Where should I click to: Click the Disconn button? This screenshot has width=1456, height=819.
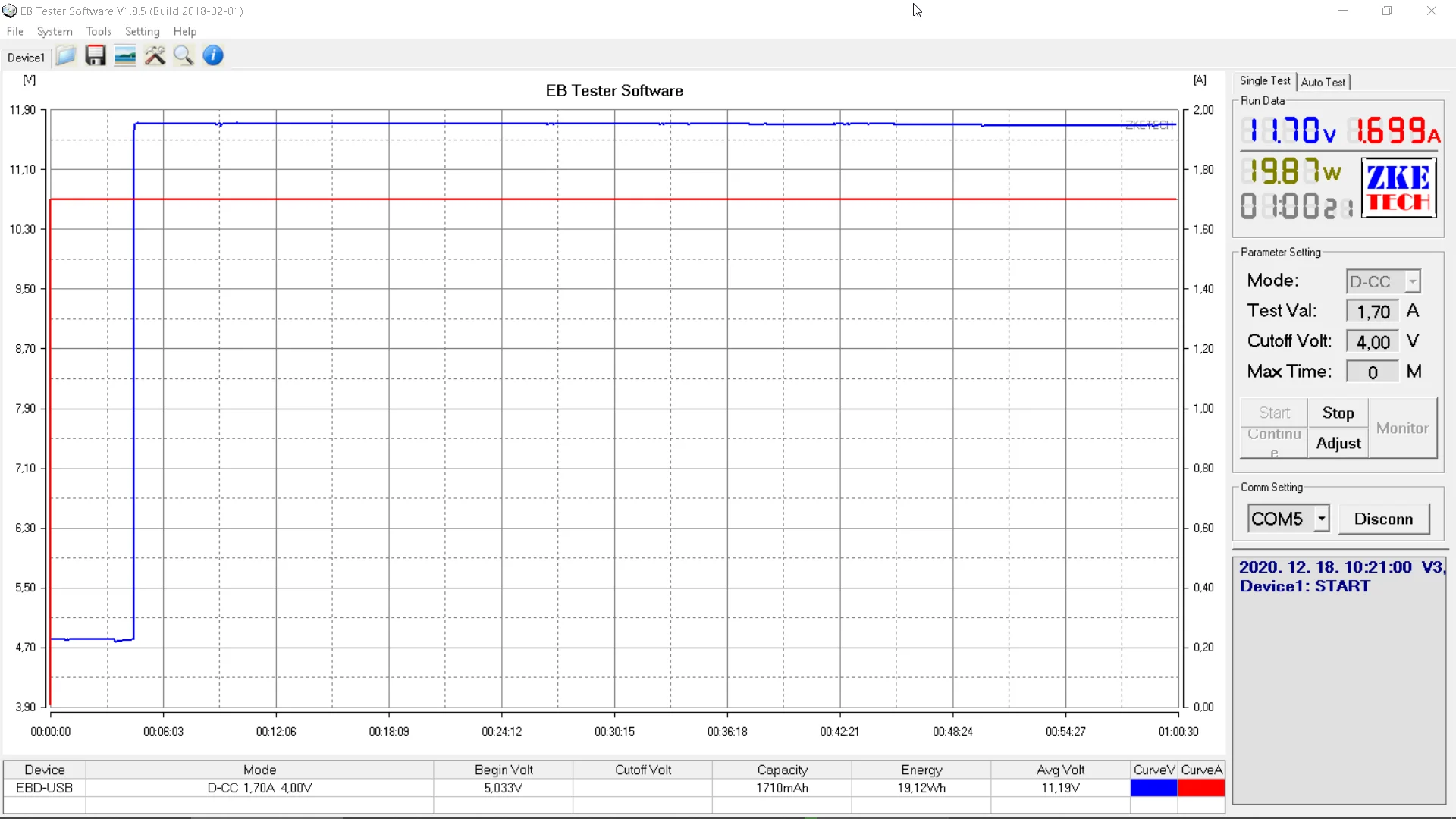[x=1383, y=519]
